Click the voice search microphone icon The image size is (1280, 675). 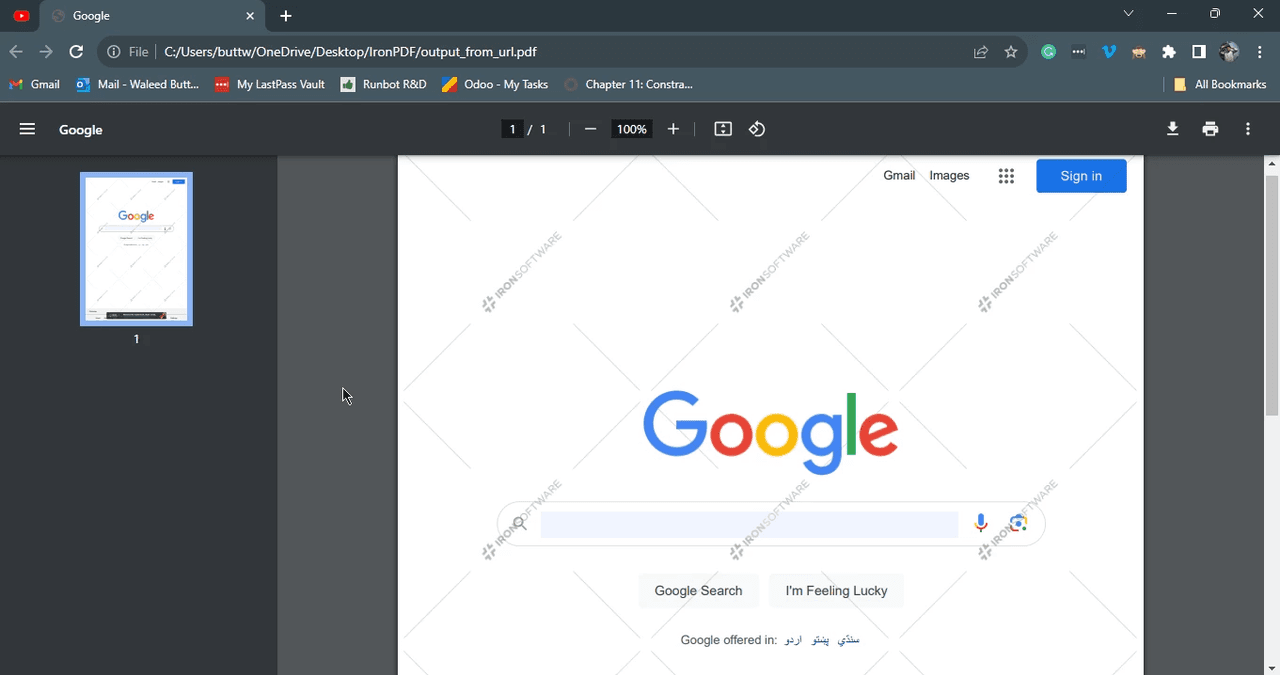pos(981,523)
